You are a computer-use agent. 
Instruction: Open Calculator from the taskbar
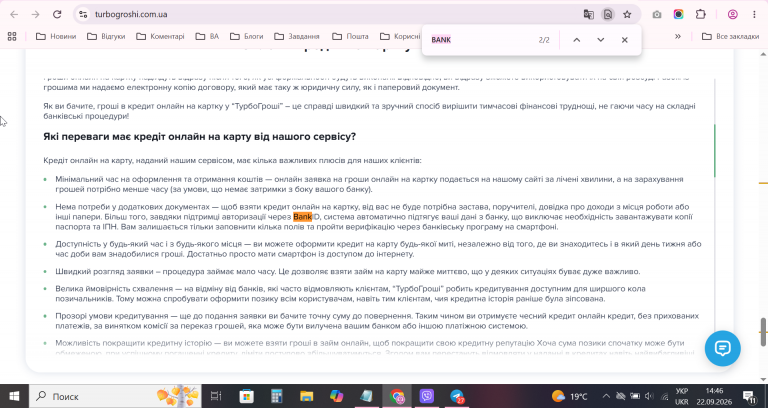click(277, 396)
